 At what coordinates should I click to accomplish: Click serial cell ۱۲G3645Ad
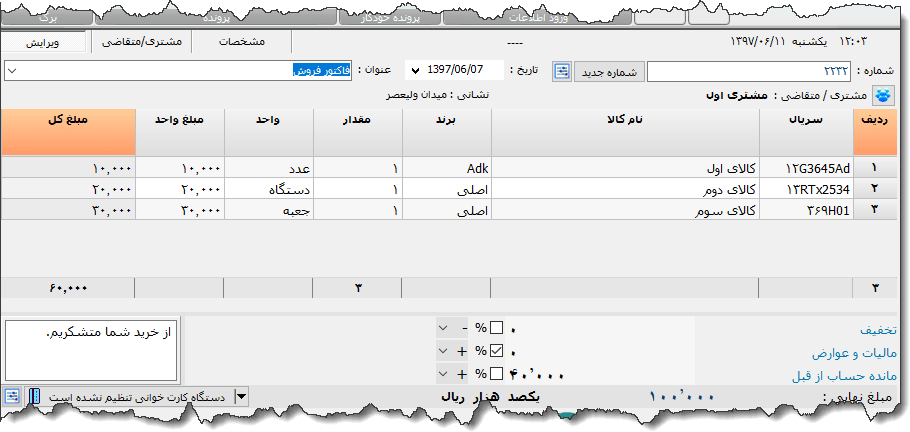[x=806, y=169]
